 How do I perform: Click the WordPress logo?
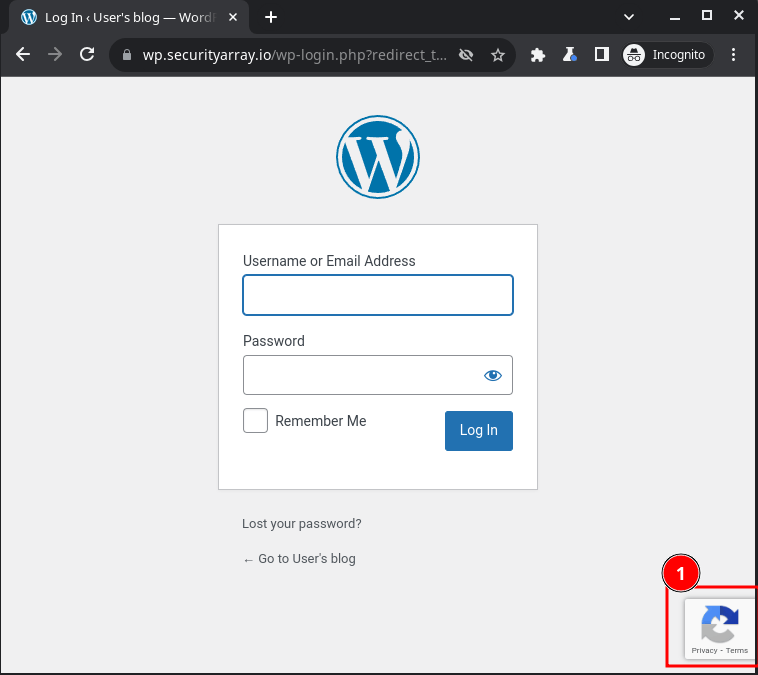(x=378, y=157)
